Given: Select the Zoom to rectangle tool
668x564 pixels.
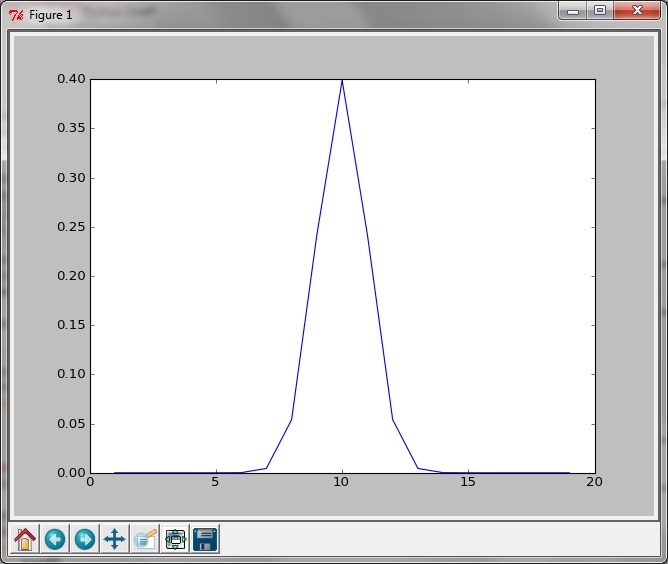Looking at the screenshot, I should 145,539.
